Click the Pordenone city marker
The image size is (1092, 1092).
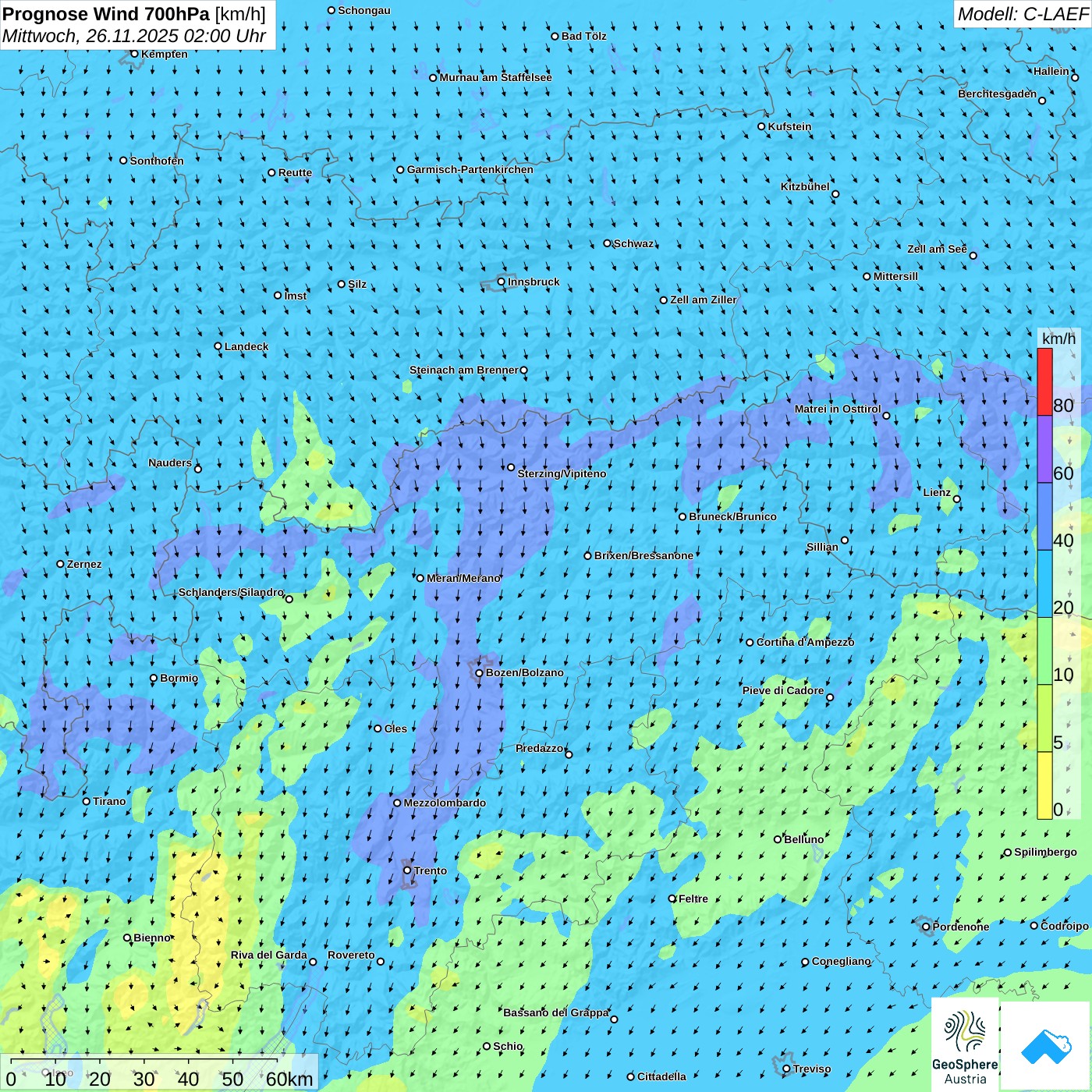pos(927,927)
